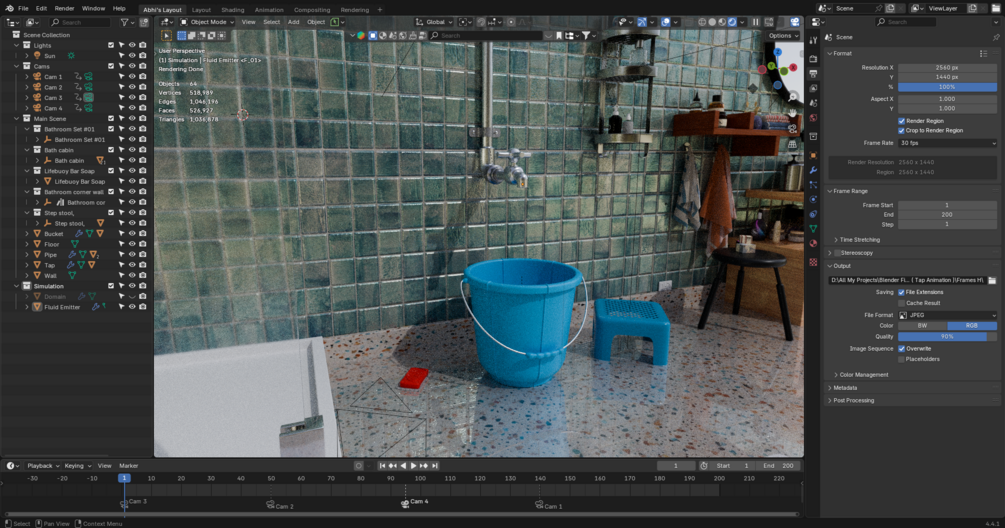Select RGB color mode button

(x=972, y=326)
